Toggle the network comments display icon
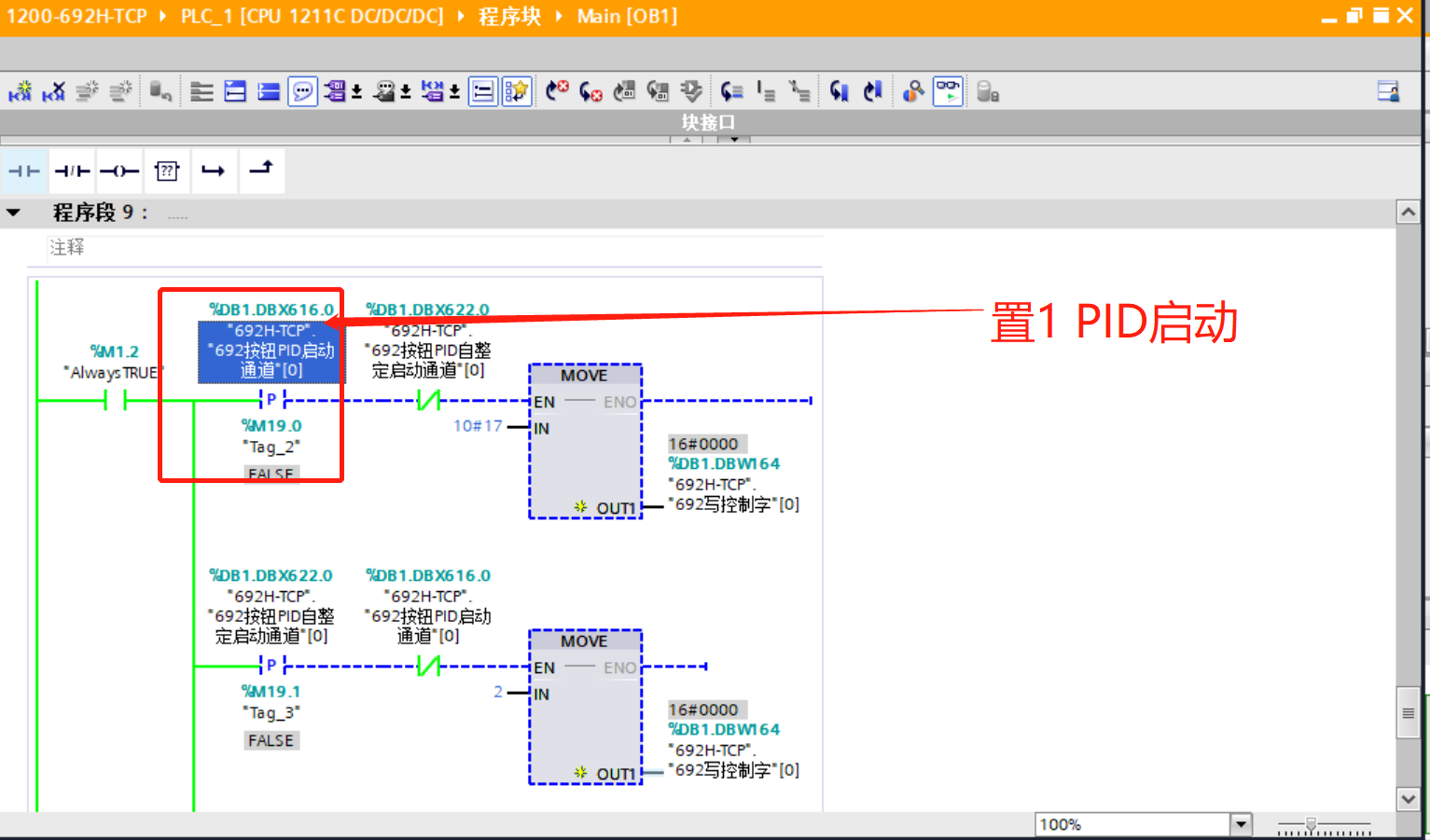Screen dimensions: 1430x840 482,91
